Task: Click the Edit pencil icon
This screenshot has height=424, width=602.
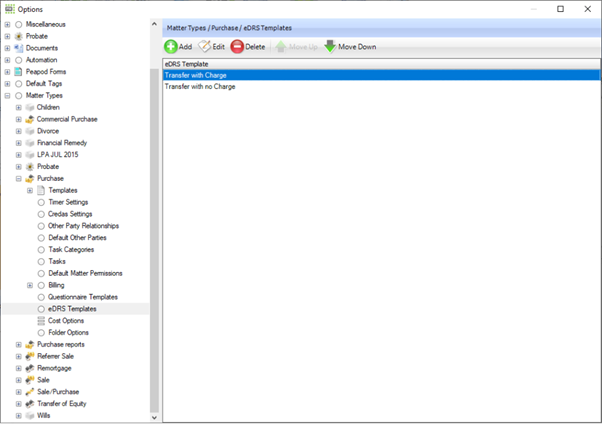Action: coord(204,46)
